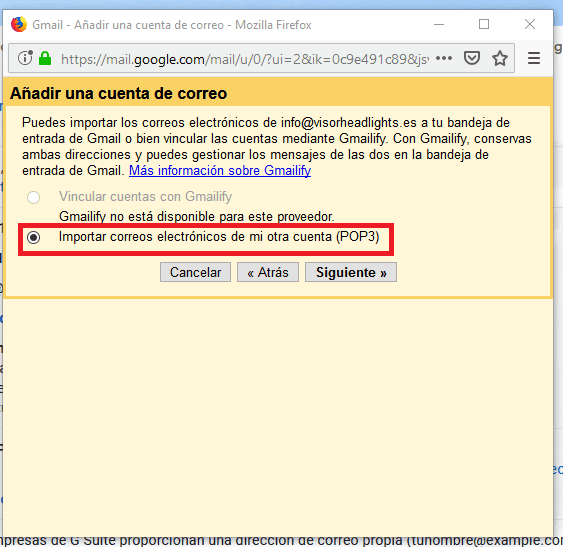Maximize the Firefox window
The height and width of the screenshot is (547, 563).
point(484,24)
